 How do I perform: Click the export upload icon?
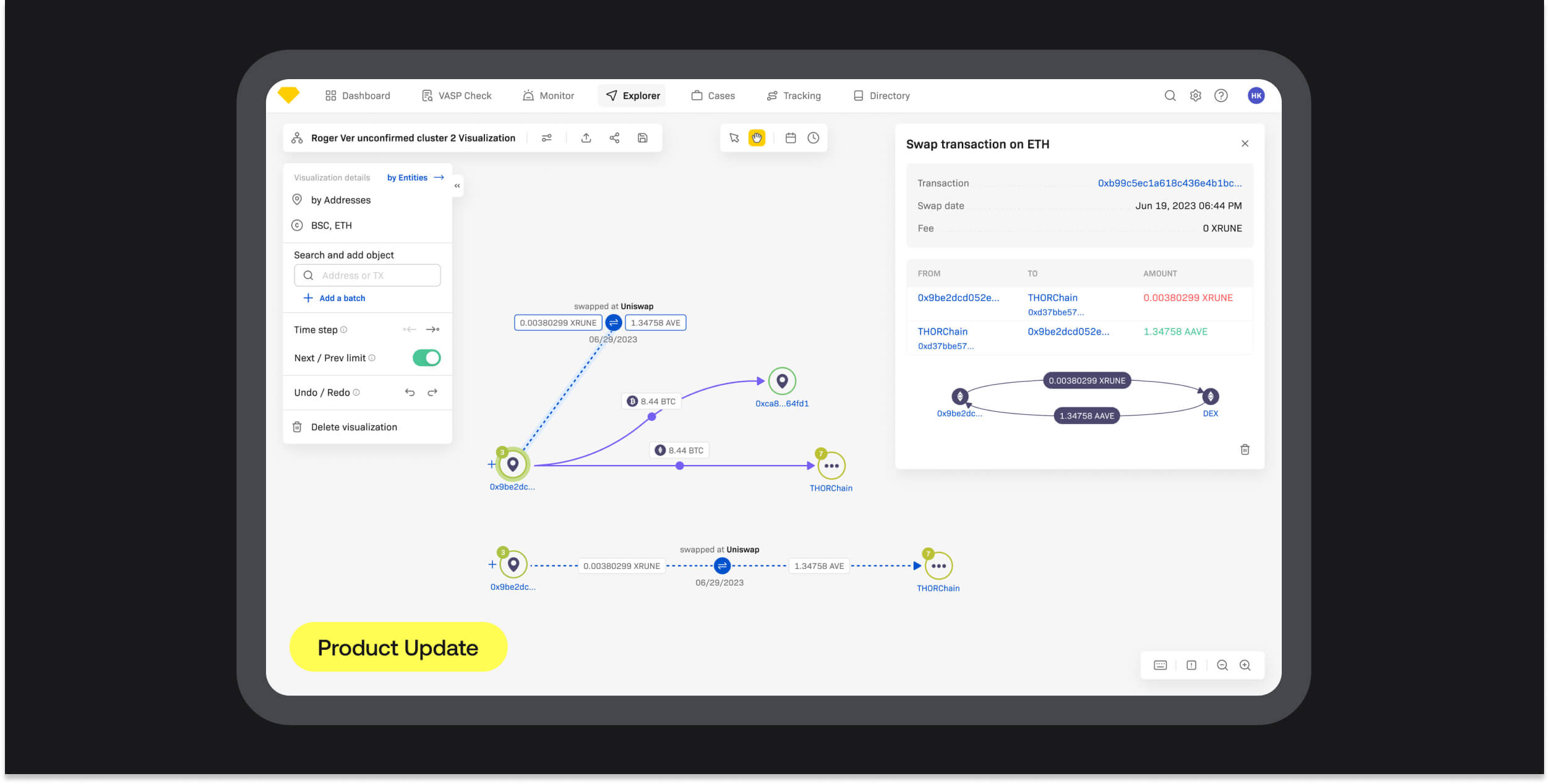[x=586, y=138]
